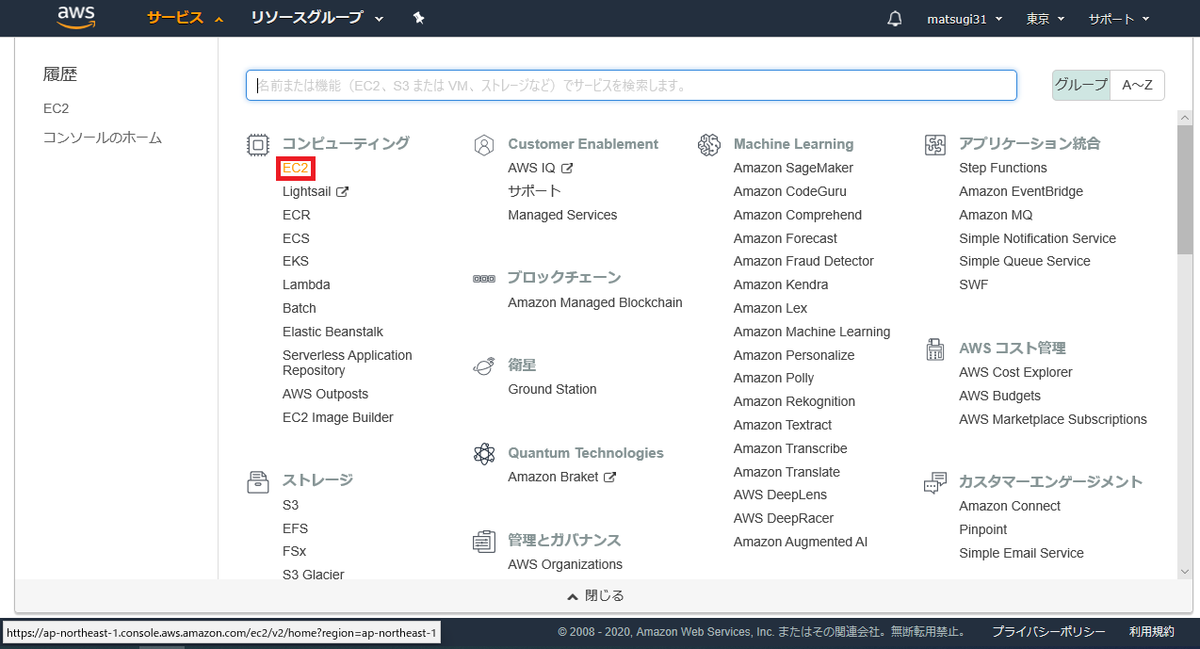Image resolution: width=1200 pixels, height=649 pixels.
Task: Open AWS Outposts service
Action: click(x=325, y=394)
